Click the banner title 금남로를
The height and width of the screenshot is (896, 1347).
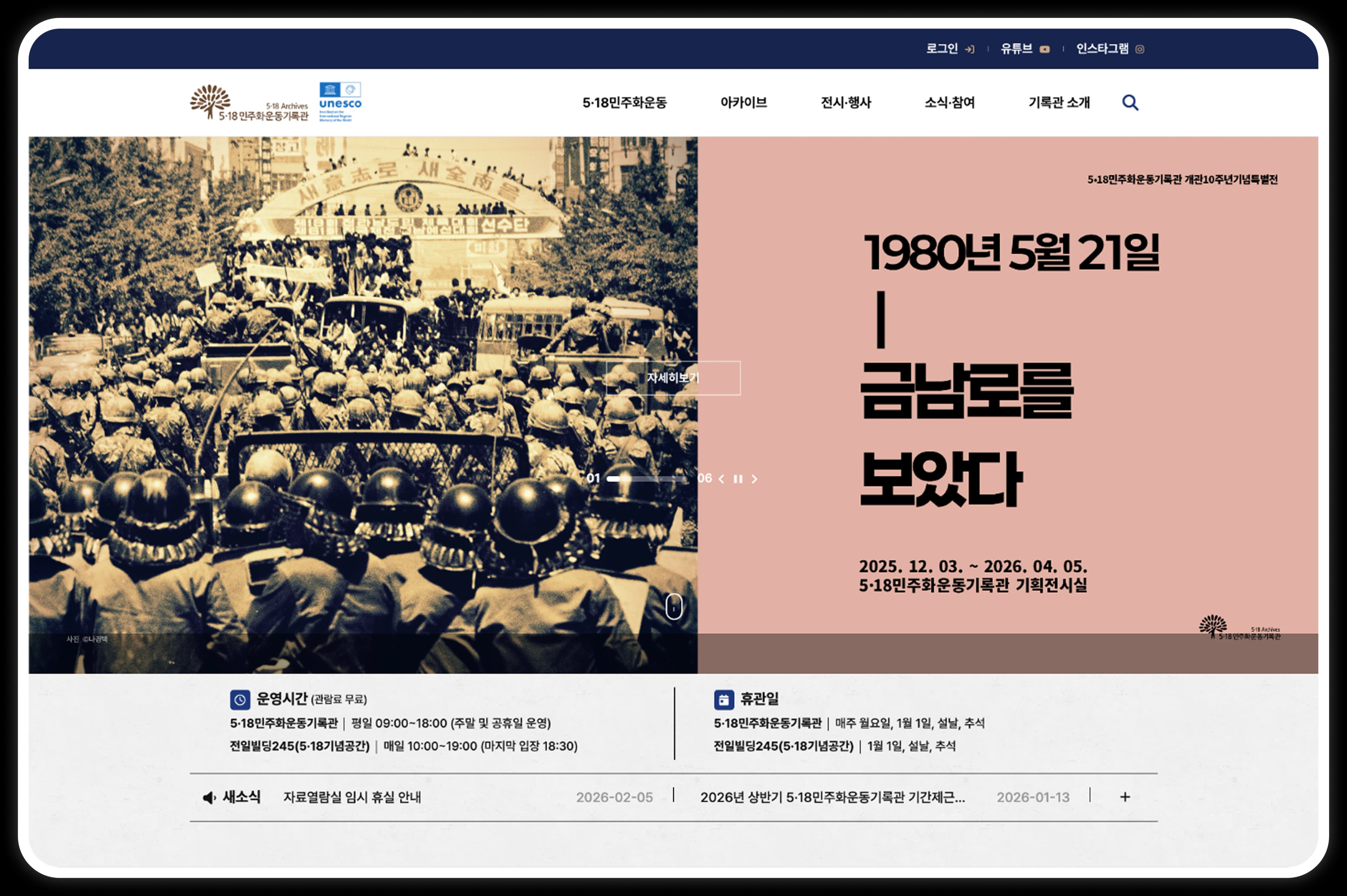pos(967,391)
